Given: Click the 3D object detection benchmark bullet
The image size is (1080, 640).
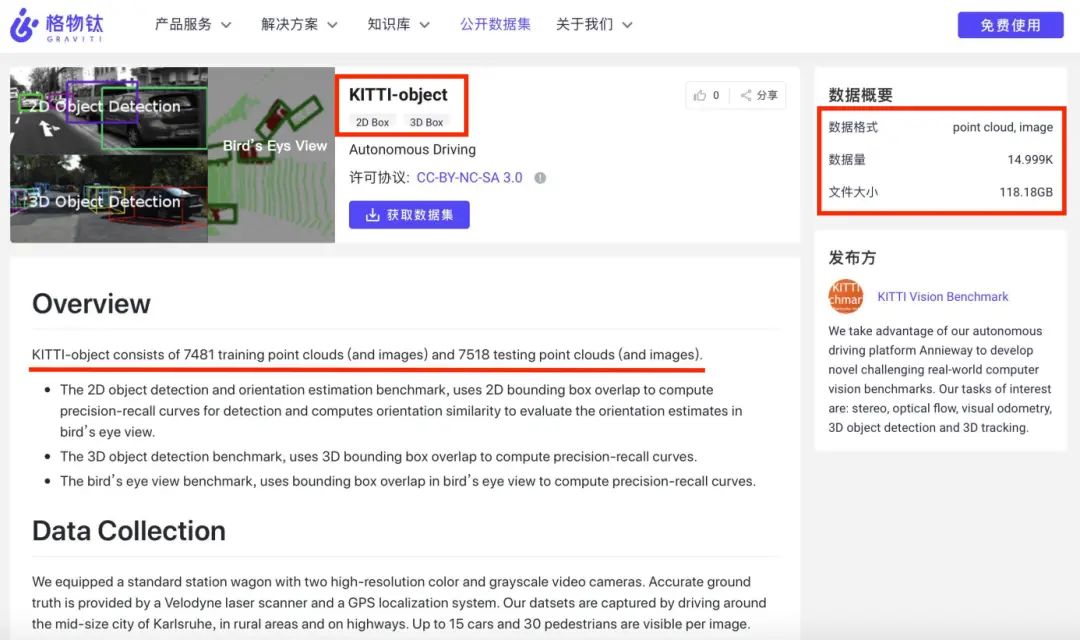Looking at the screenshot, I should click(378, 457).
